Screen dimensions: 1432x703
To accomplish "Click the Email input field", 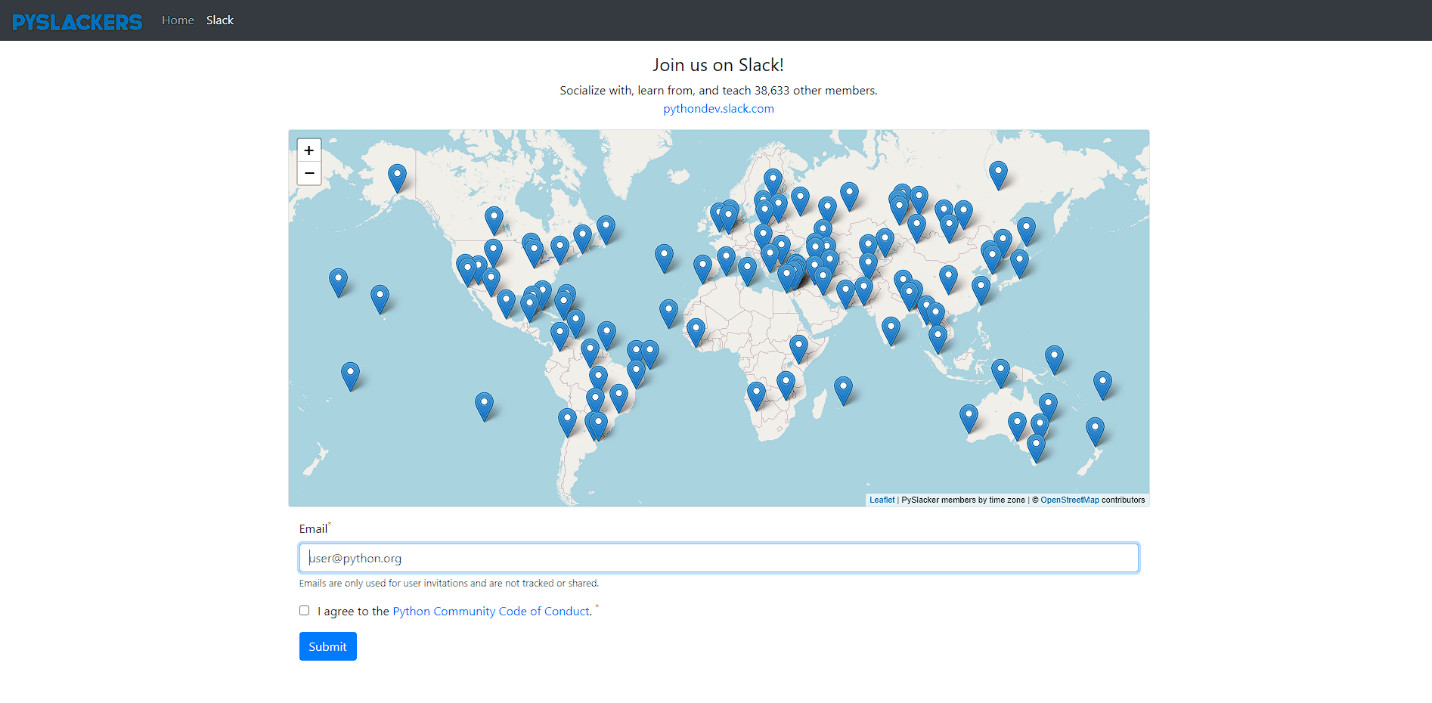I will (x=718, y=557).
